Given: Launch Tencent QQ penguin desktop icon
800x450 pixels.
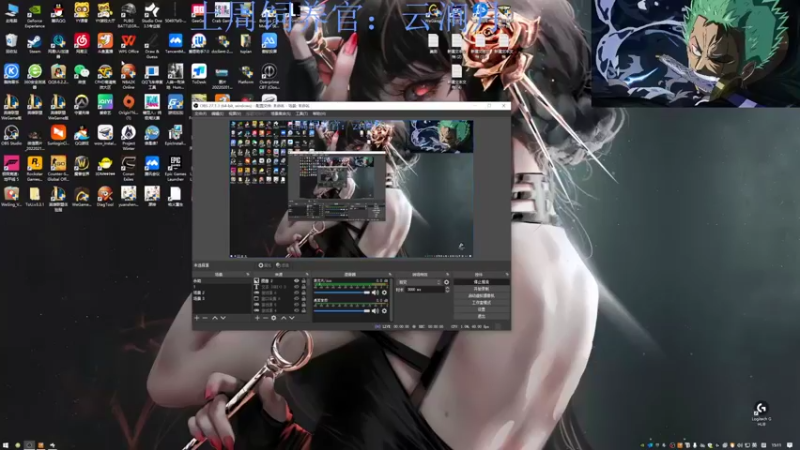Looking at the screenshot, I should (58, 13).
